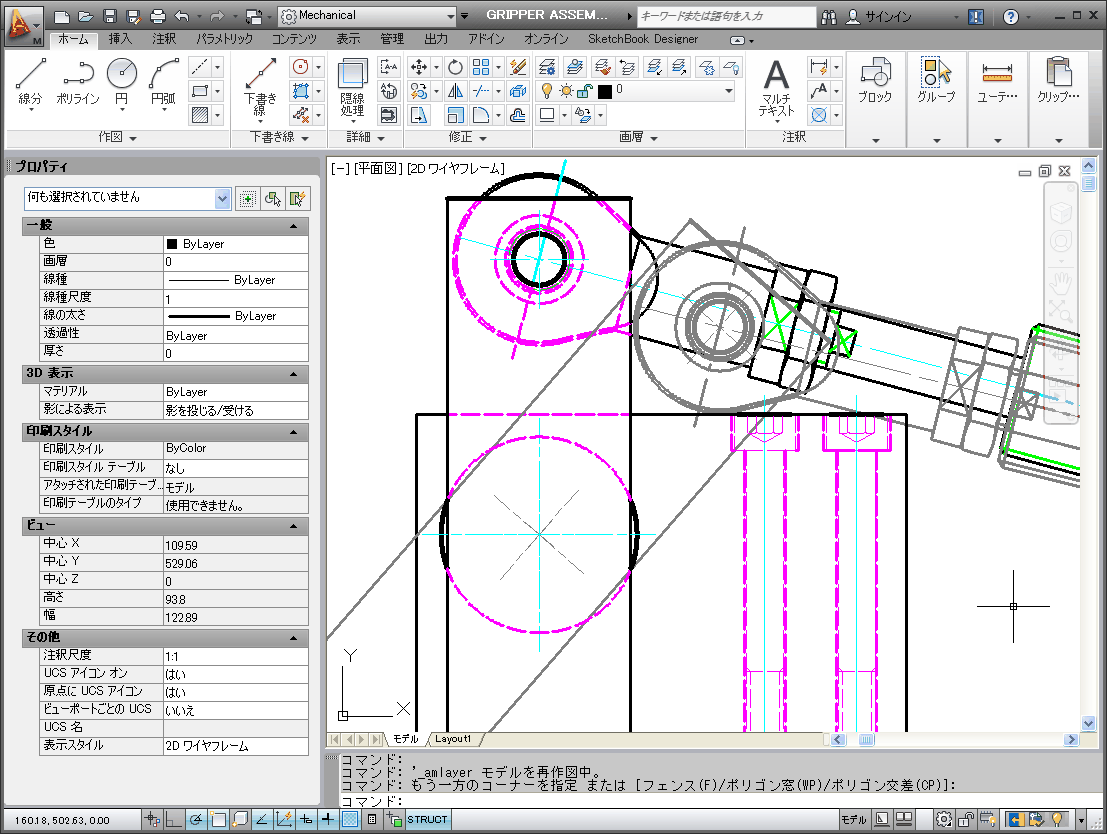Select the ポリライン (Polyline) tool

(x=78, y=82)
